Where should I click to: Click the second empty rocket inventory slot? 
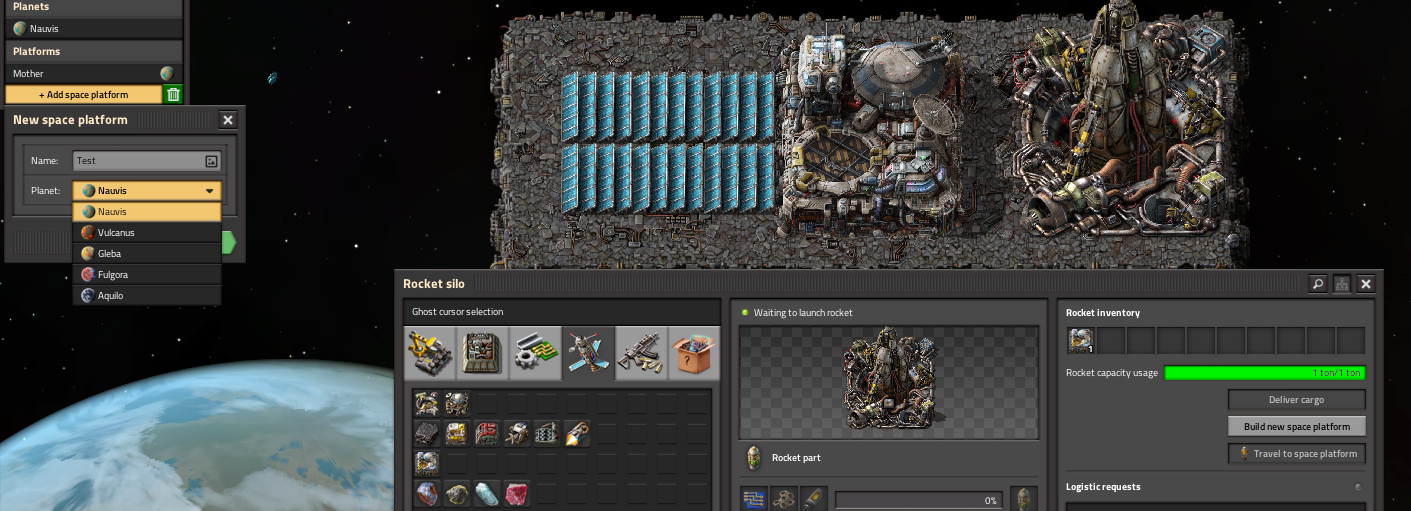[x=1141, y=341]
